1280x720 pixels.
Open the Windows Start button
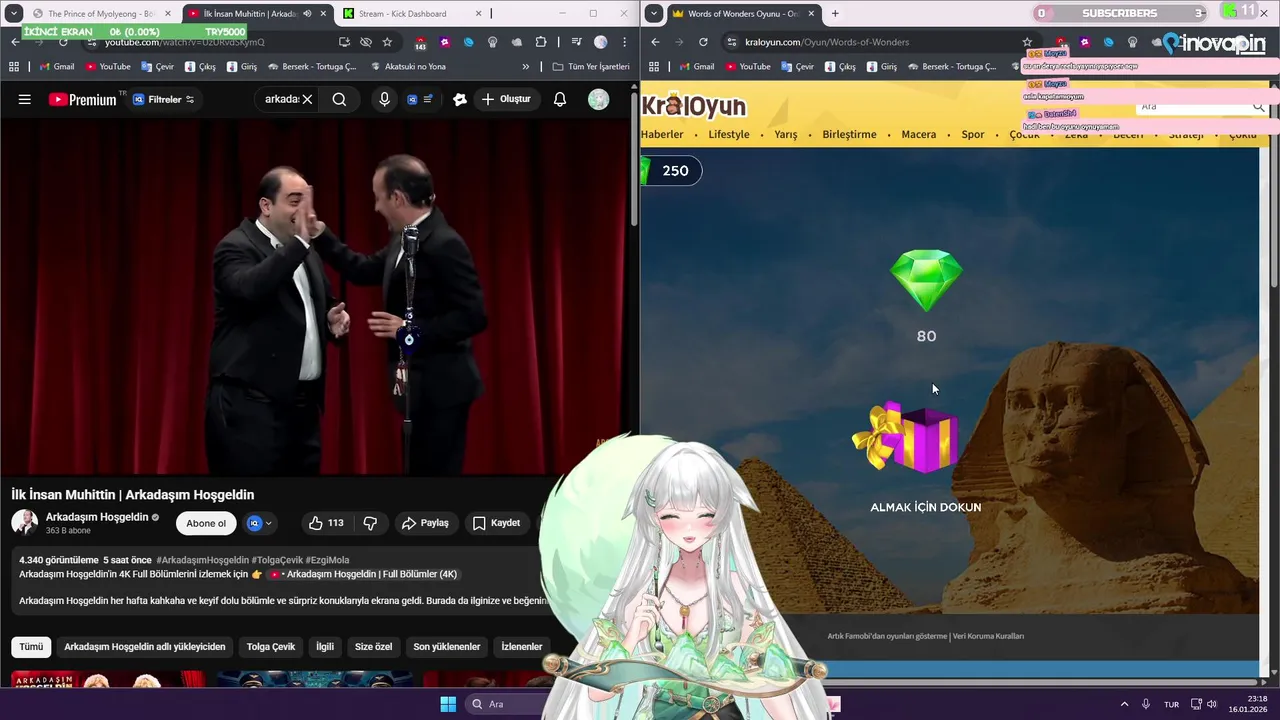[448, 704]
